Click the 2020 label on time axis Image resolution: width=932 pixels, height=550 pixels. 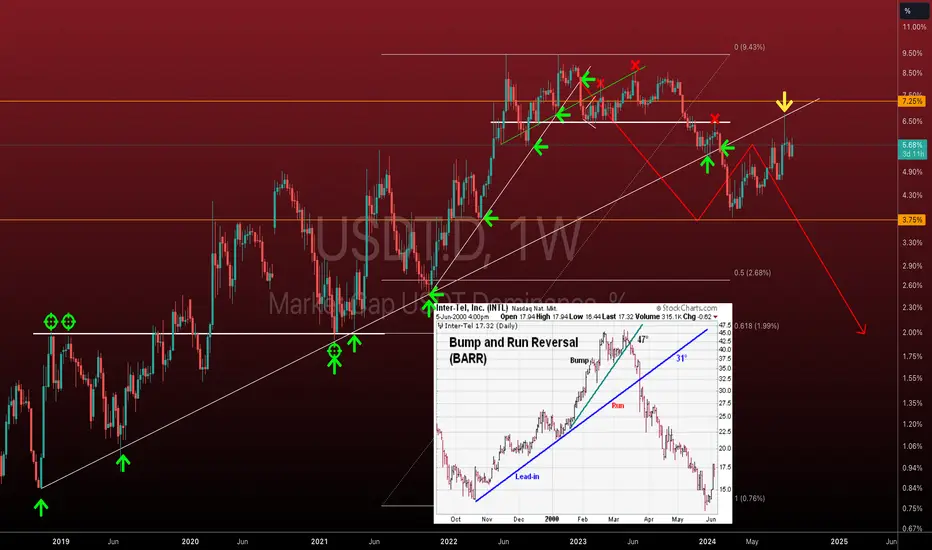click(x=190, y=542)
